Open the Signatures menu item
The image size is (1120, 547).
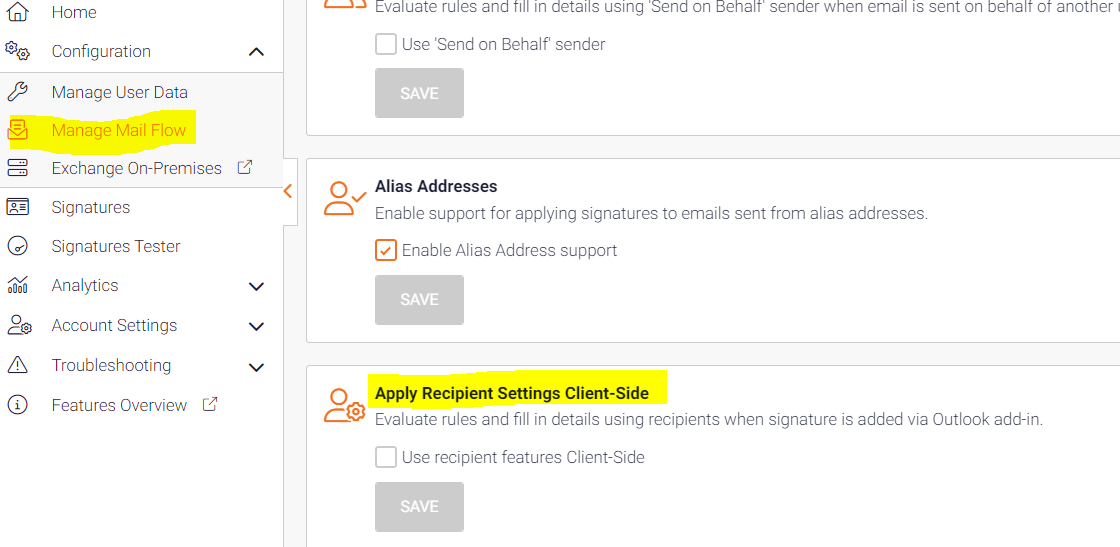(91, 207)
